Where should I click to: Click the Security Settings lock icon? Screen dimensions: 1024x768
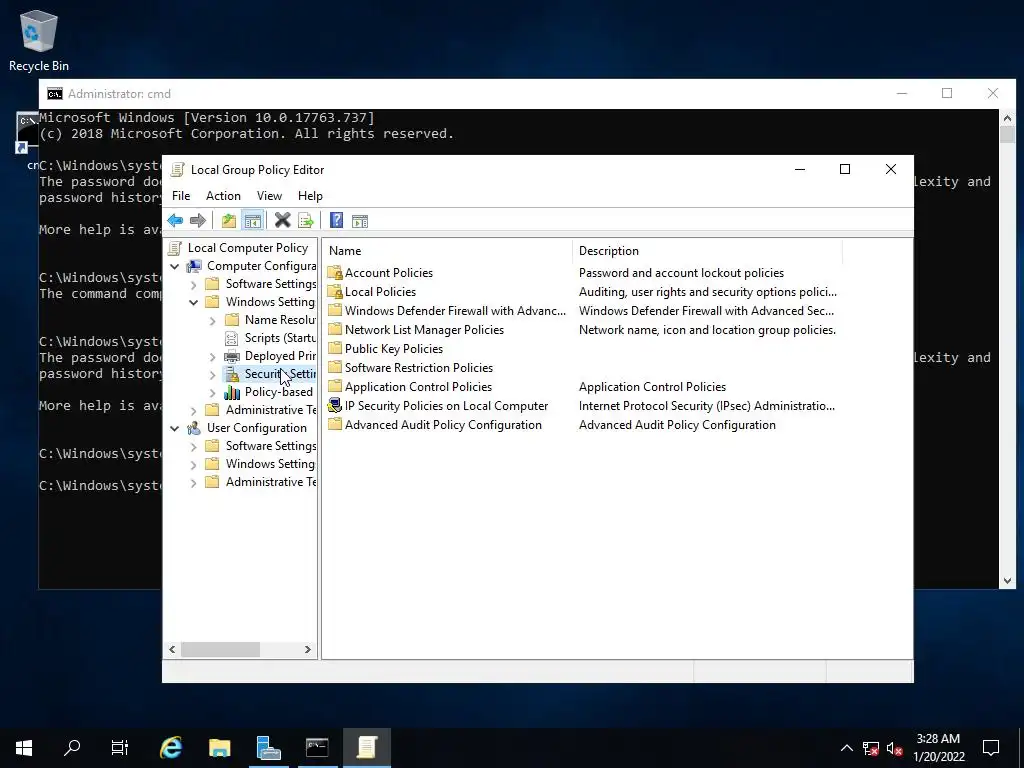(x=231, y=374)
